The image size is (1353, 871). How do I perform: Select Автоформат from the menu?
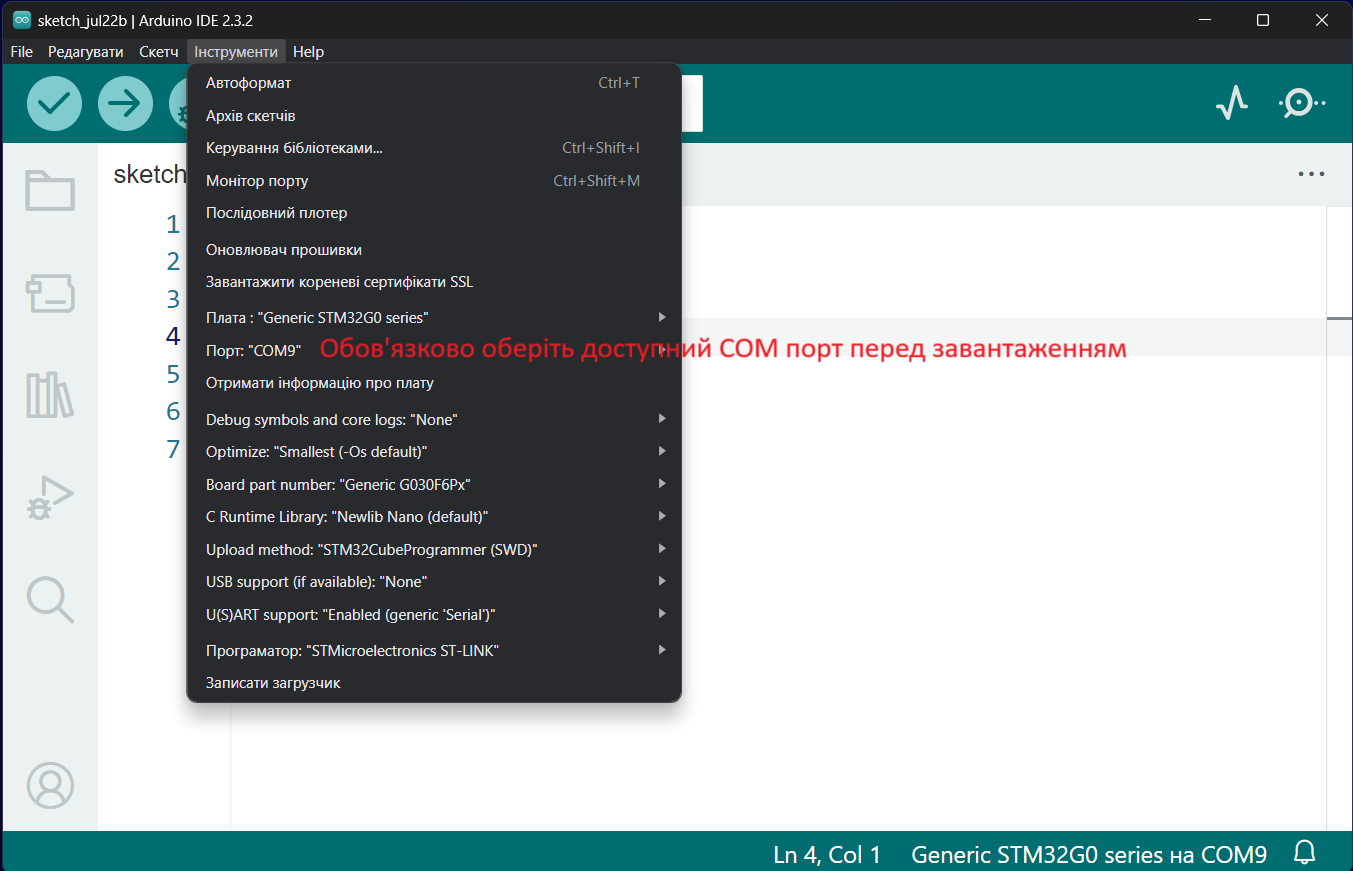[249, 83]
